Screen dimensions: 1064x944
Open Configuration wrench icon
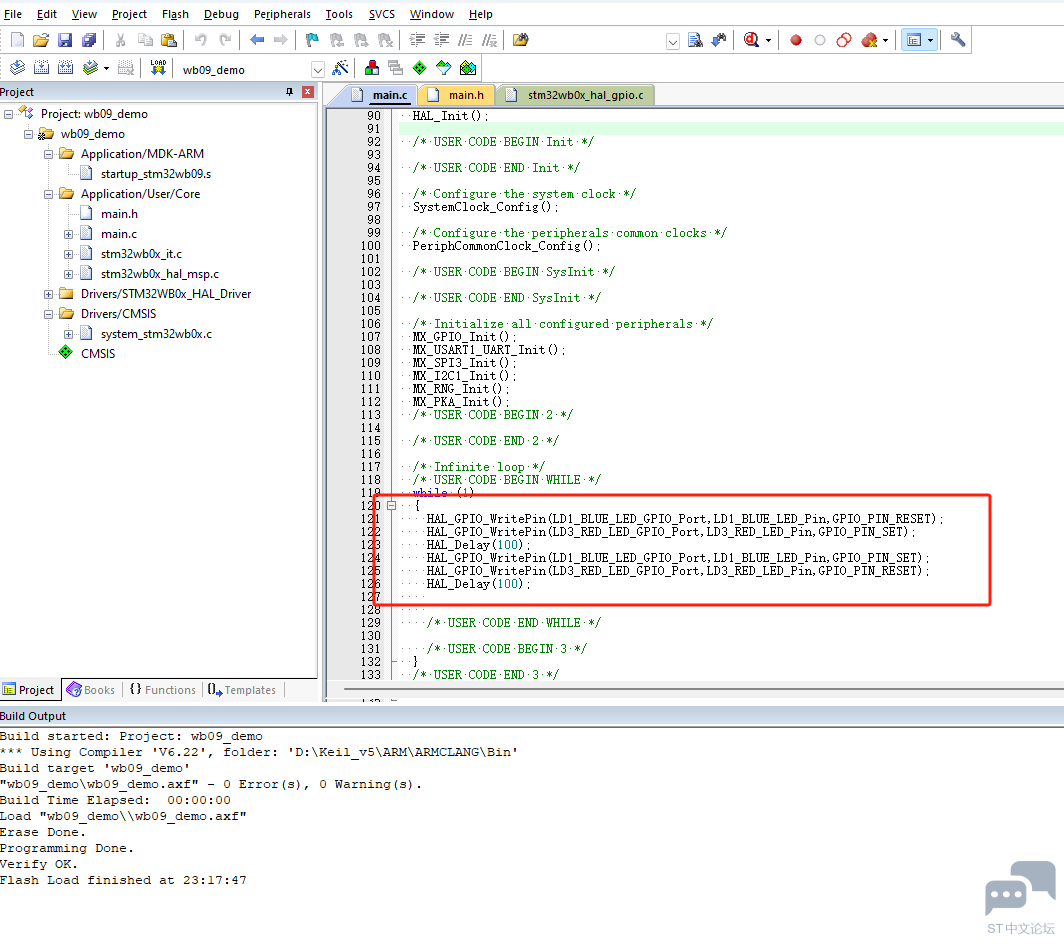(957, 40)
